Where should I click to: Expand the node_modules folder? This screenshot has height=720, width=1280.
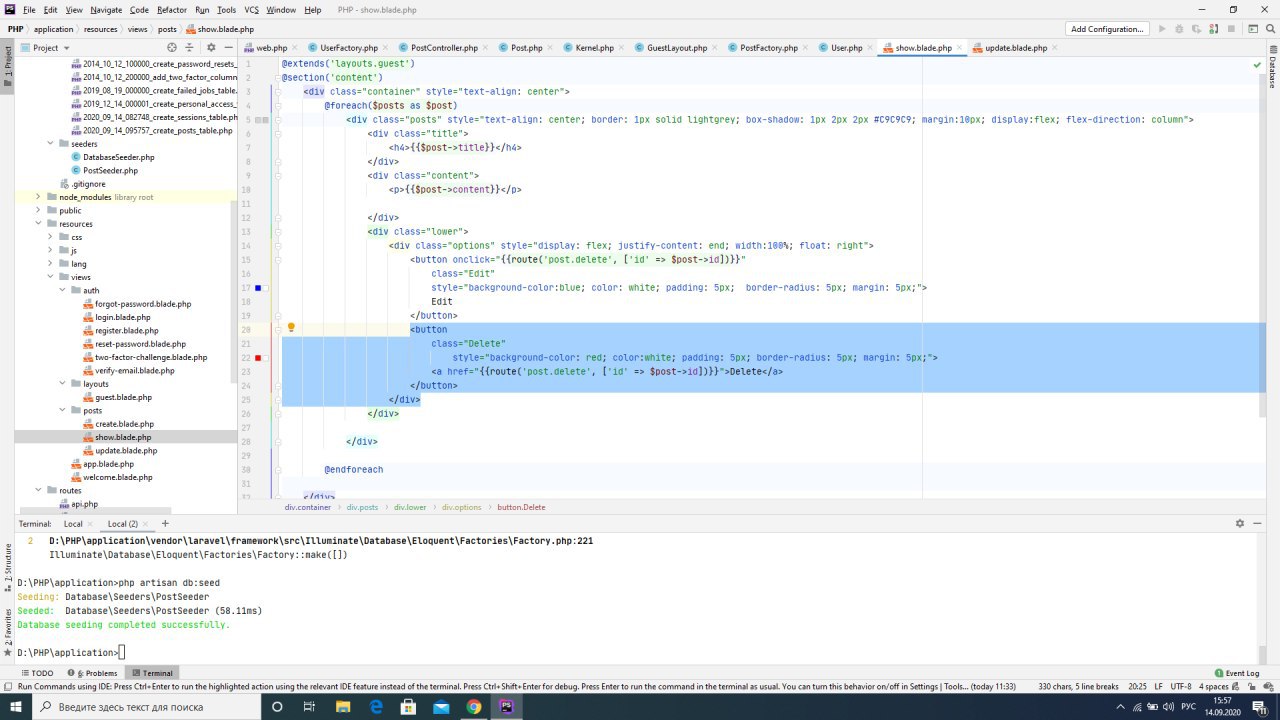coord(39,197)
